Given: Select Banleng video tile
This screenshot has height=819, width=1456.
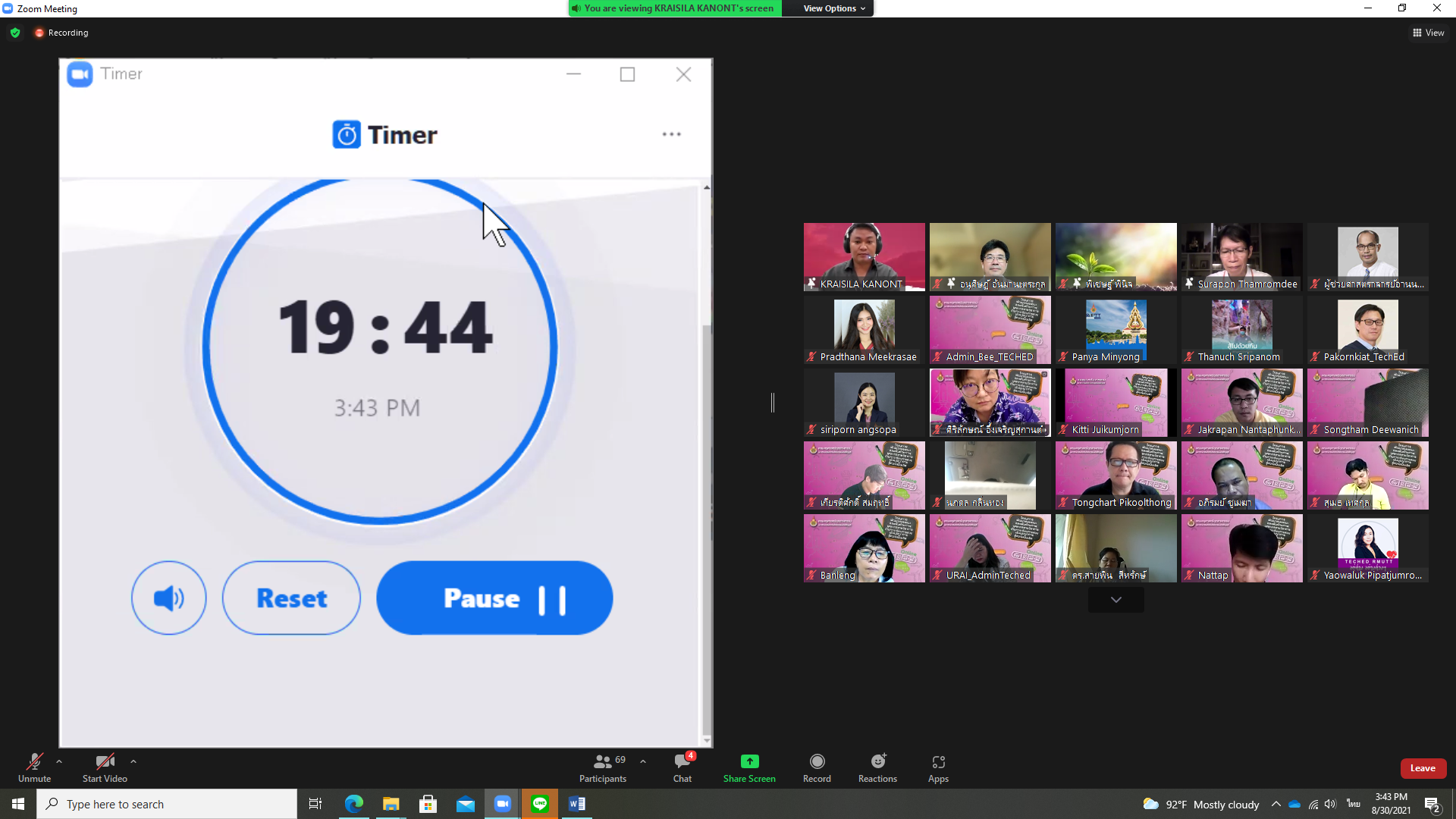Looking at the screenshot, I should [864, 548].
